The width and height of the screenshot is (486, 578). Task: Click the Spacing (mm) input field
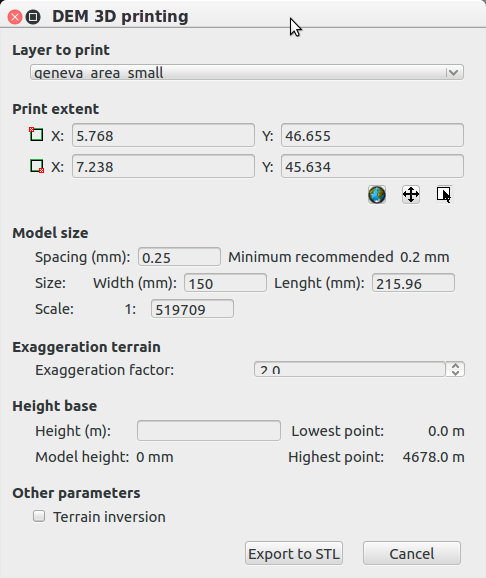point(180,257)
